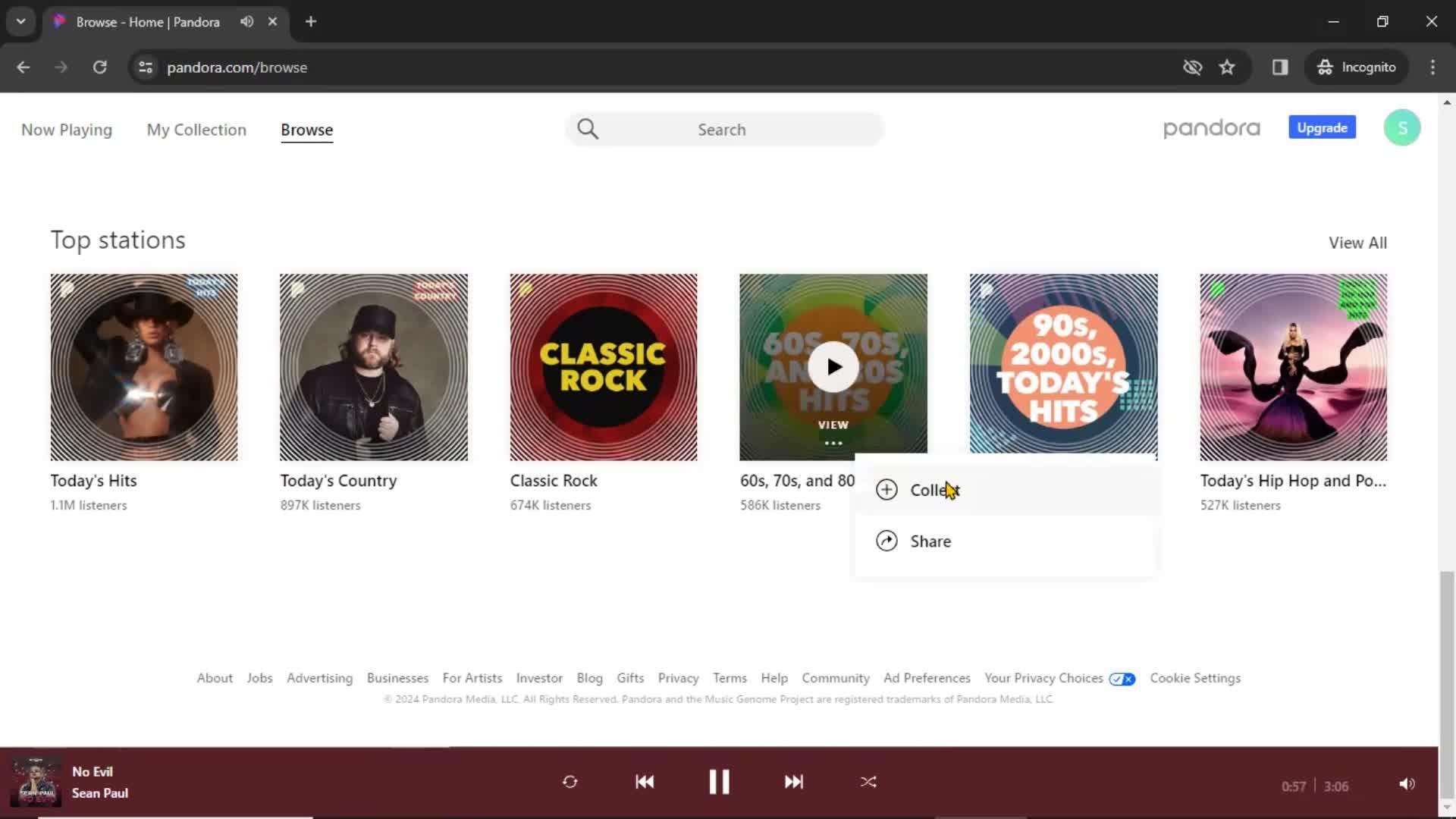Skip to previous track

[x=644, y=782]
